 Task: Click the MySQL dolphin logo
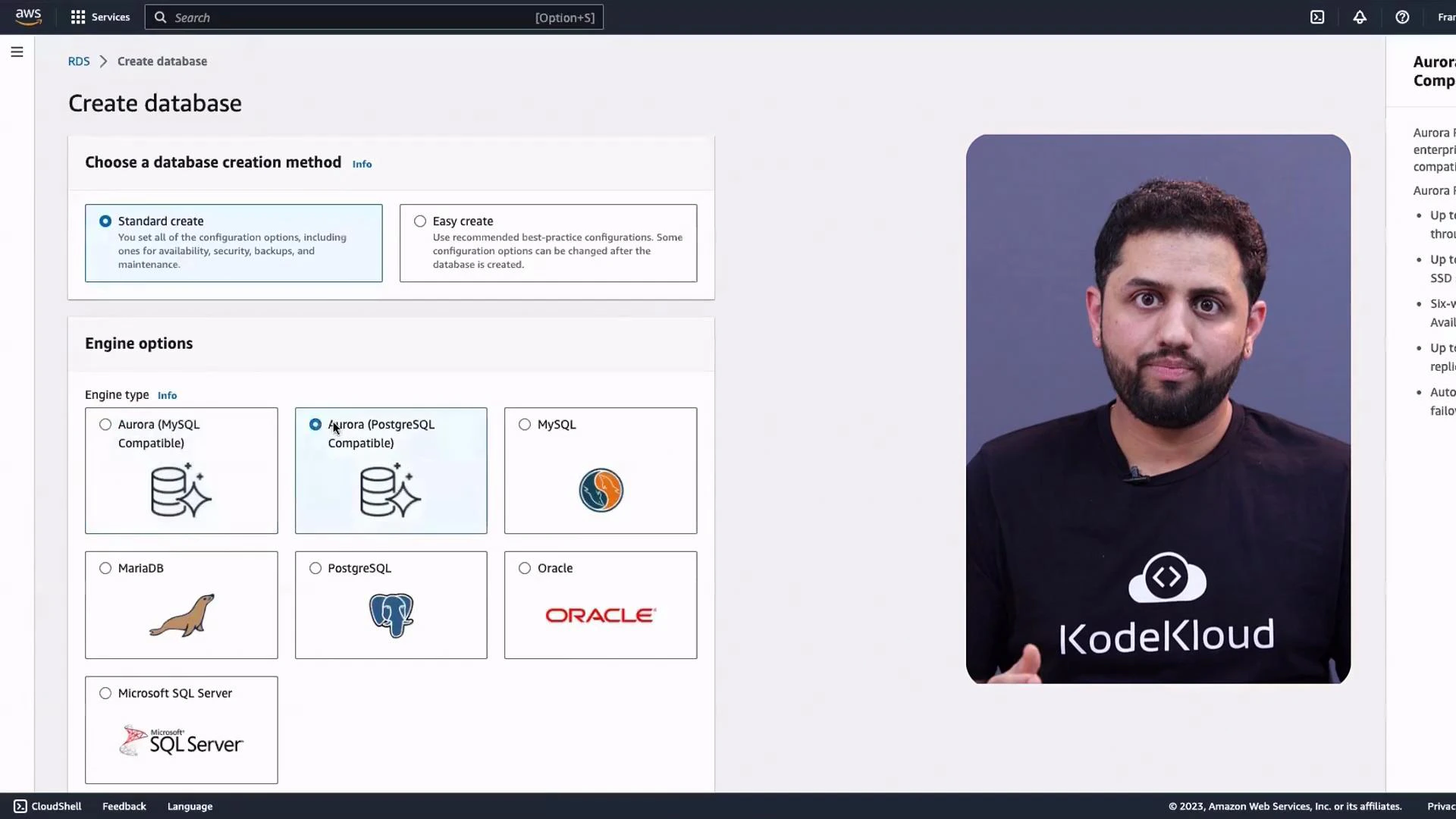[x=600, y=490]
